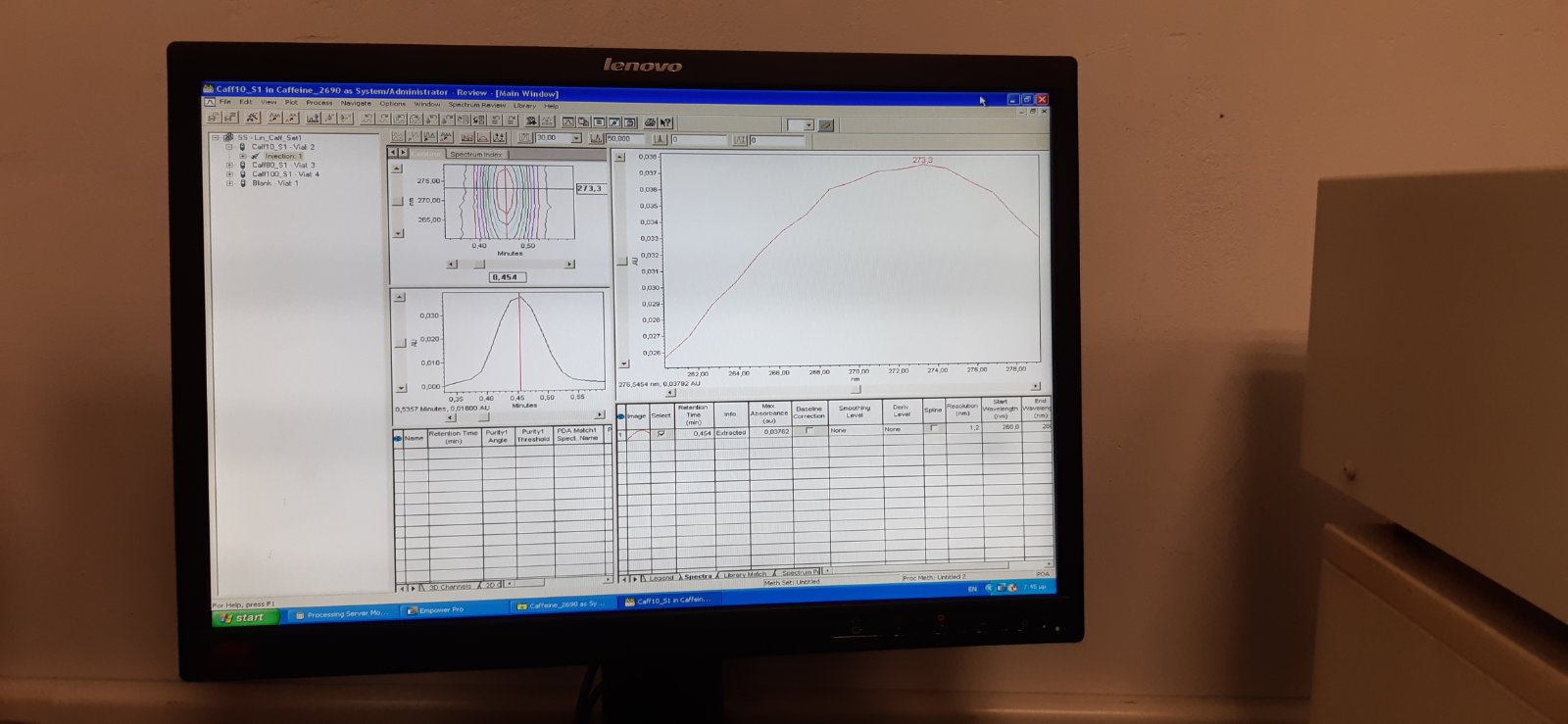Click the print toolbar icon
The width and height of the screenshot is (1568, 724).
click(650, 122)
